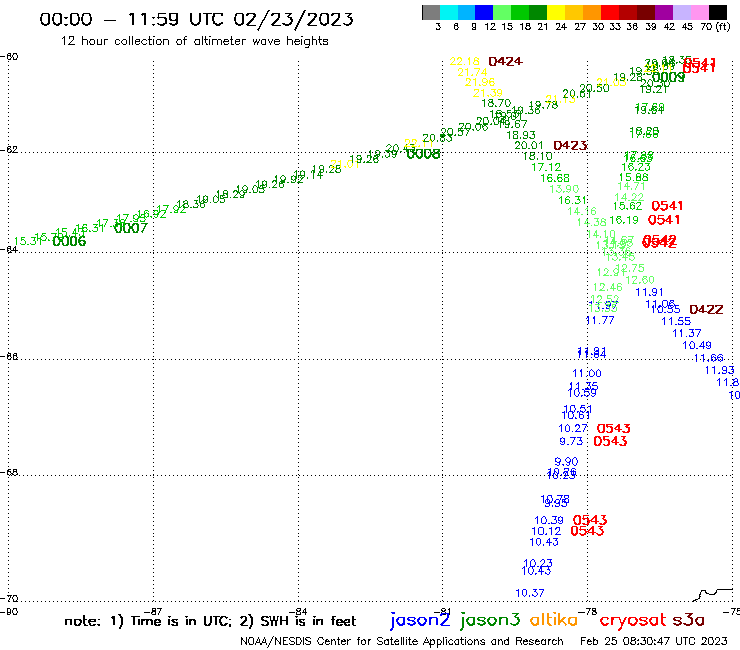Click the wave height value '10.12'
The height and width of the screenshot is (650, 740).
tap(546, 532)
